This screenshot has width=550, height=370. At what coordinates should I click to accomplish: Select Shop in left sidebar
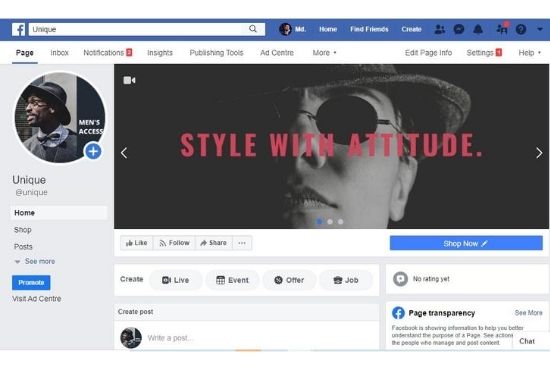pyautogui.click(x=23, y=230)
